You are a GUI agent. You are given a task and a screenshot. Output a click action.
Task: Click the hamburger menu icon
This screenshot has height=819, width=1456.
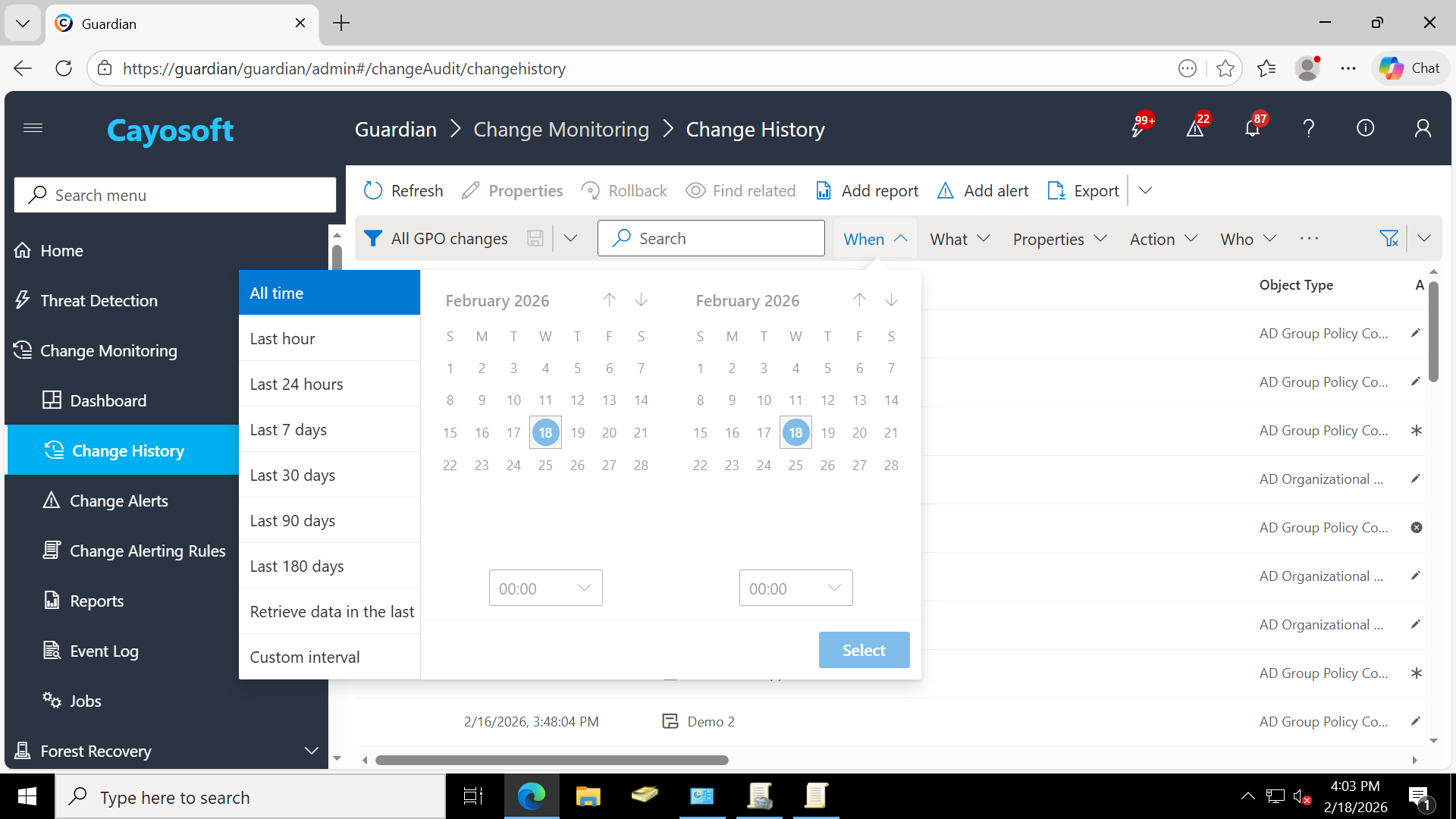point(33,127)
